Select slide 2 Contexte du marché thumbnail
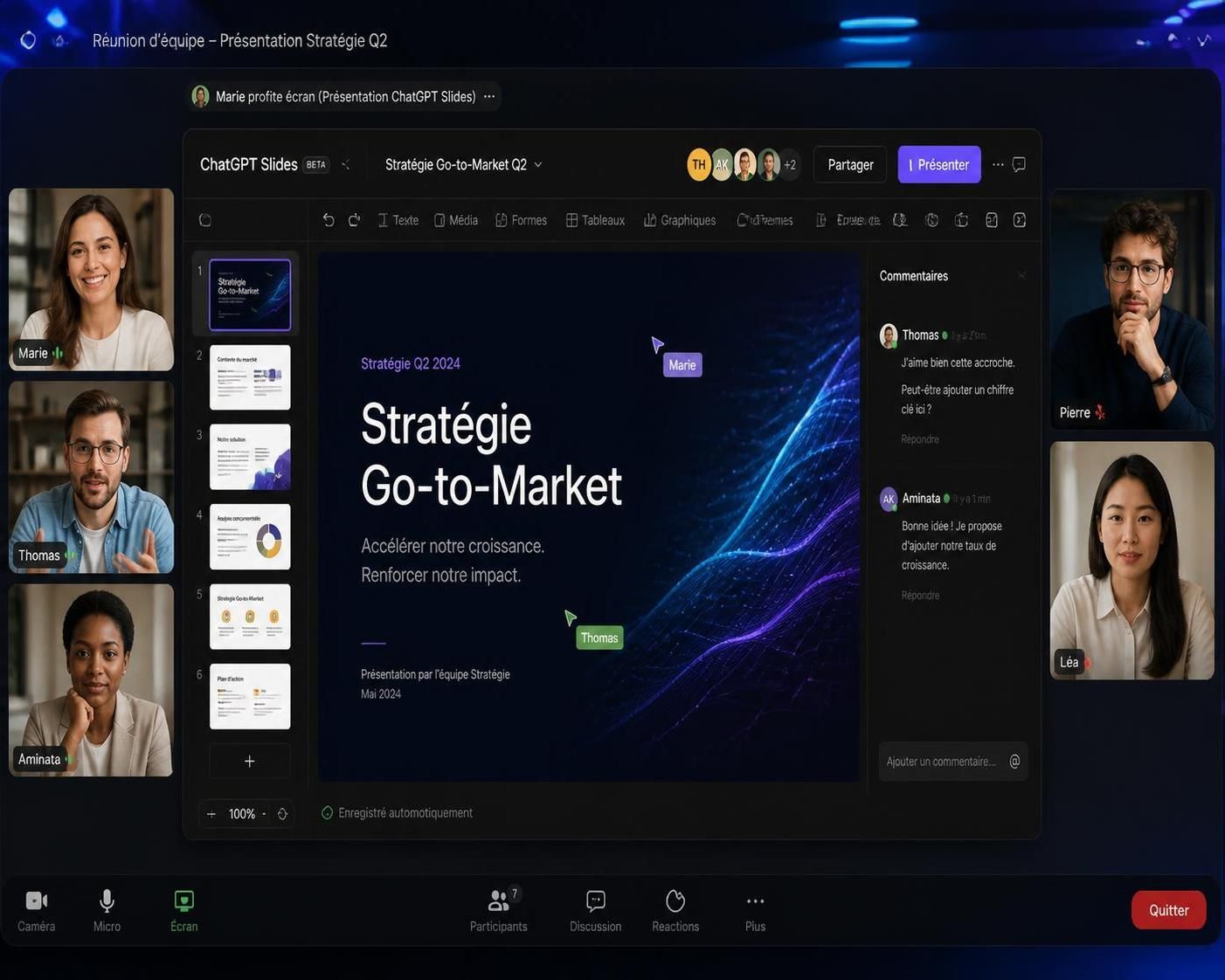This screenshot has width=1225, height=980. [x=250, y=377]
